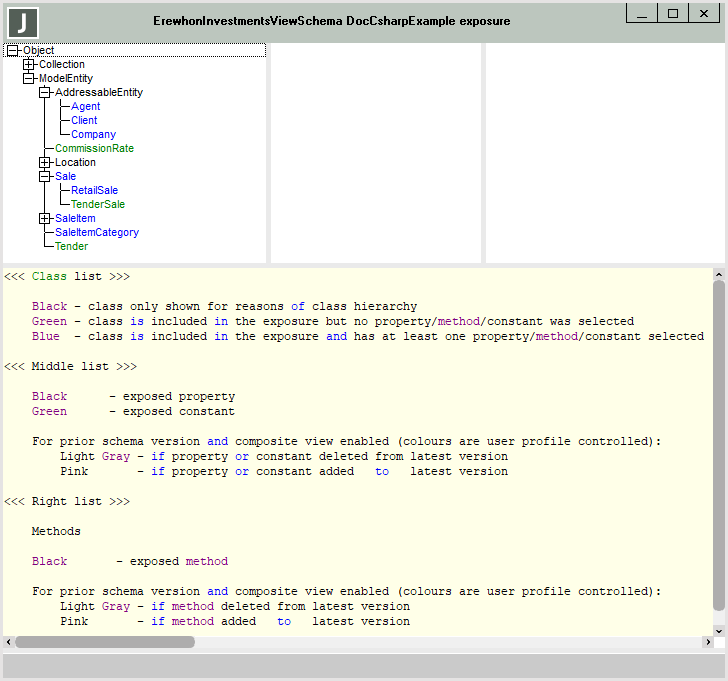Expand the Collection class node
The width and height of the screenshot is (728, 681).
(29, 65)
